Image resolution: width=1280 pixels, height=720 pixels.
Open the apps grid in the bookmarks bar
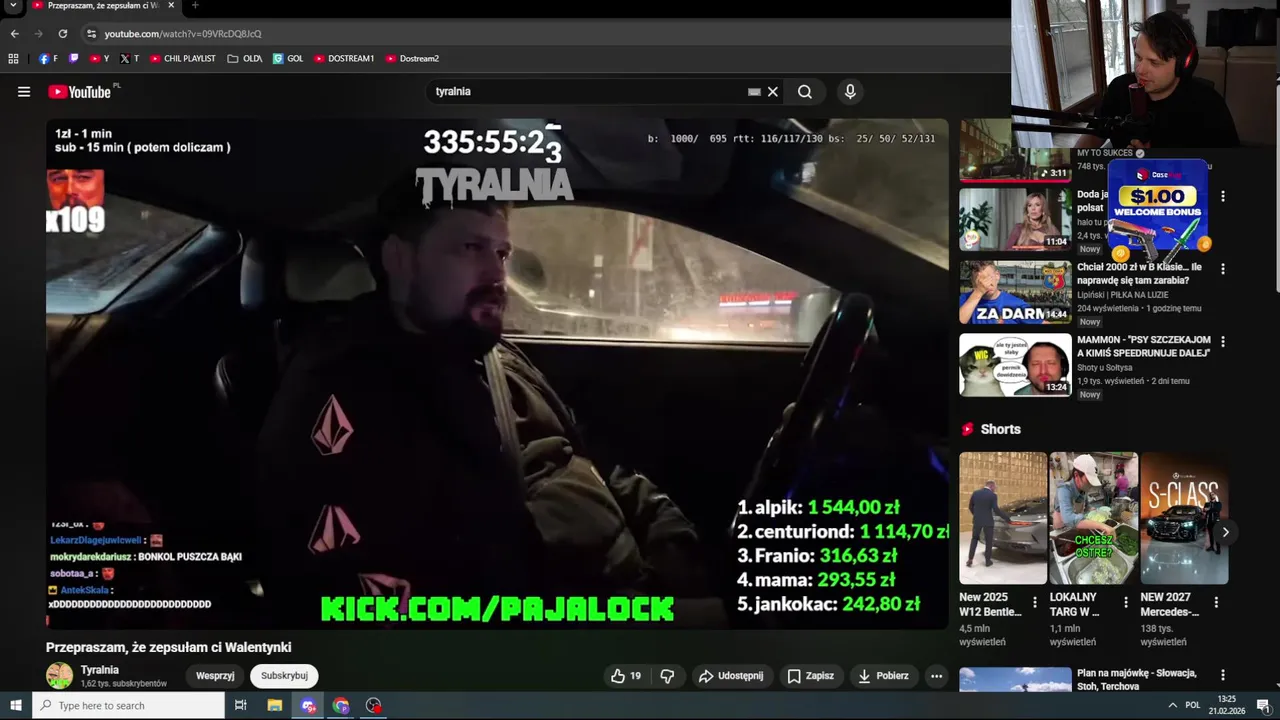[13, 59]
